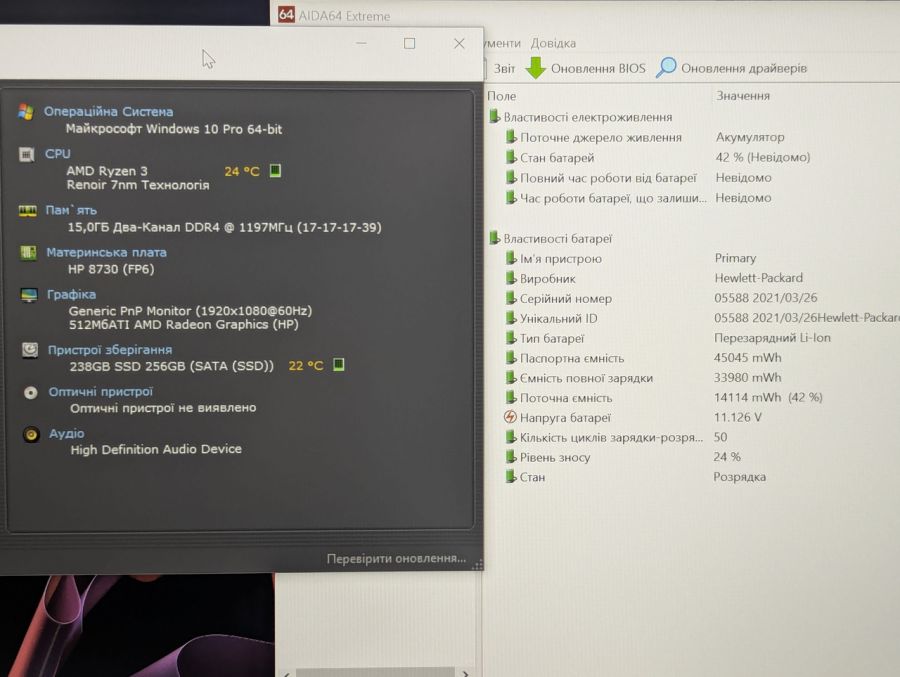This screenshot has height=677, width=900.
Task: Open the Аудіо section link
Action: (67, 434)
